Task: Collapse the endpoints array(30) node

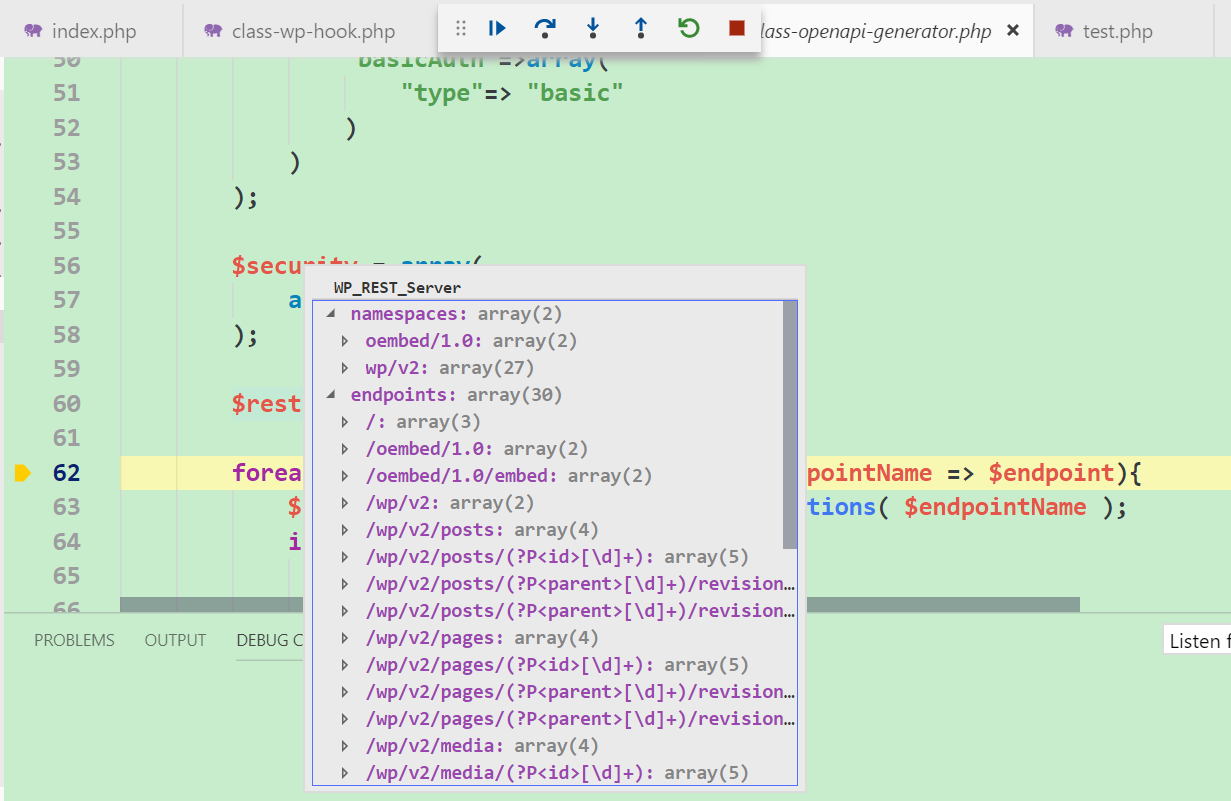Action: (331, 395)
